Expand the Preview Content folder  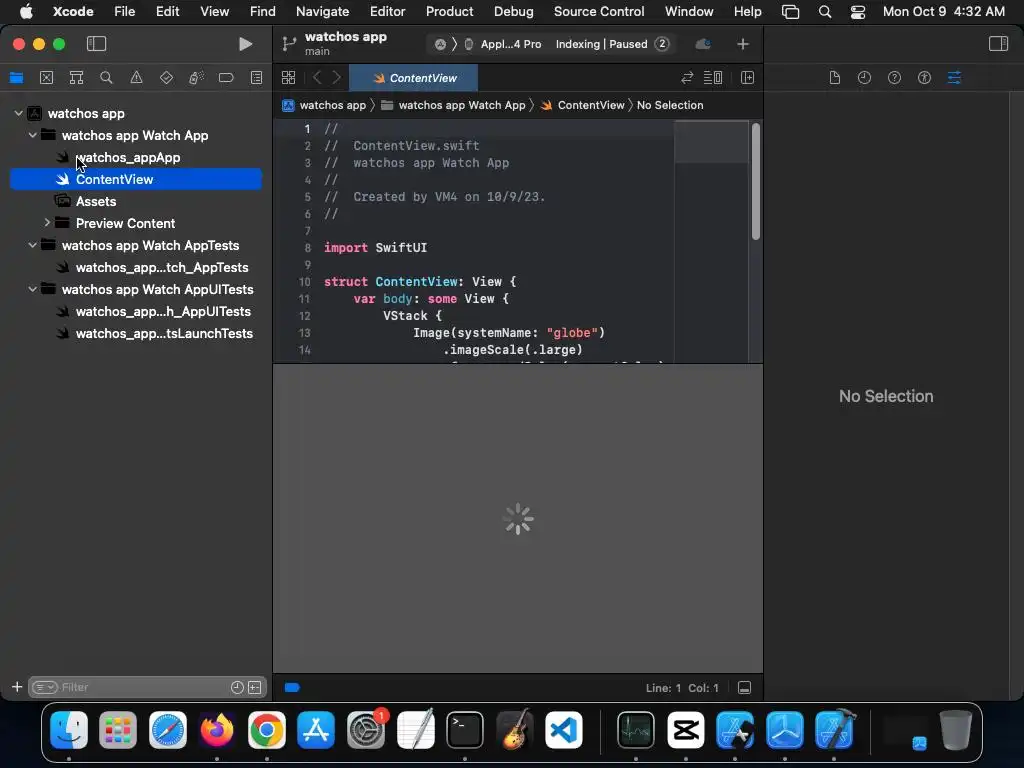tap(47, 223)
